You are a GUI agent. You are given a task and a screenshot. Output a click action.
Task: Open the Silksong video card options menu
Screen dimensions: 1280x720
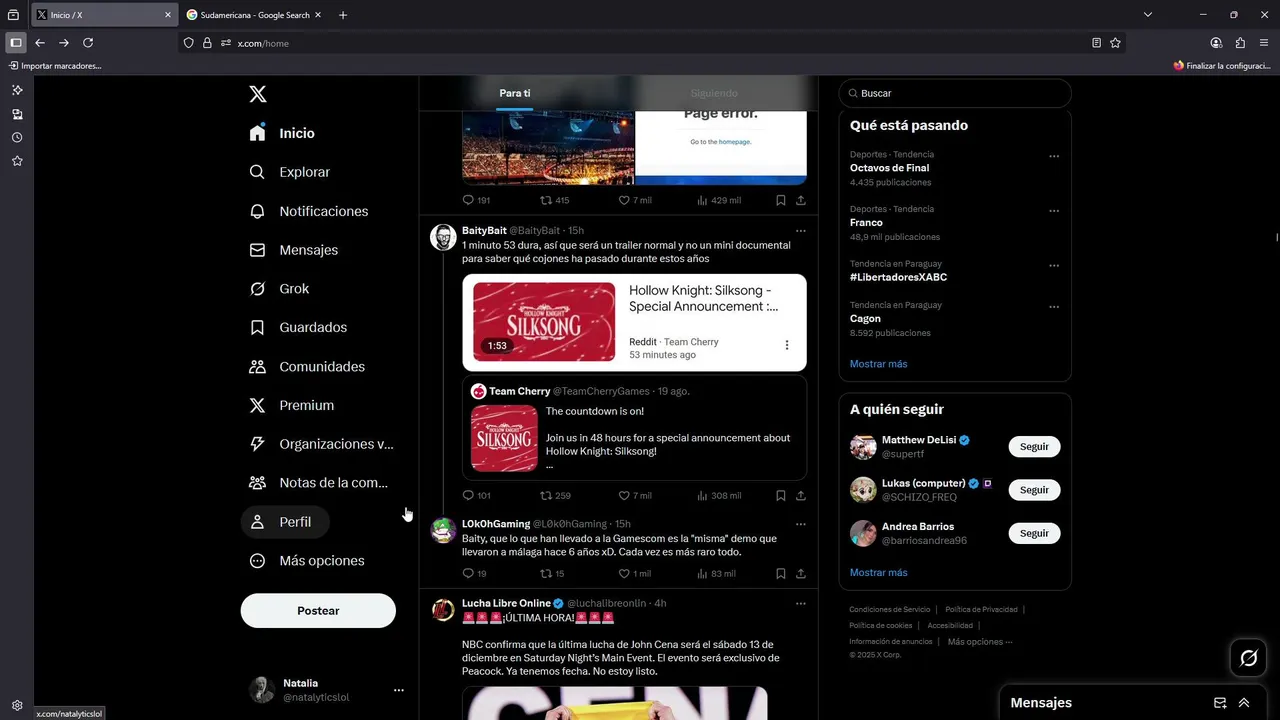pos(787,345)
